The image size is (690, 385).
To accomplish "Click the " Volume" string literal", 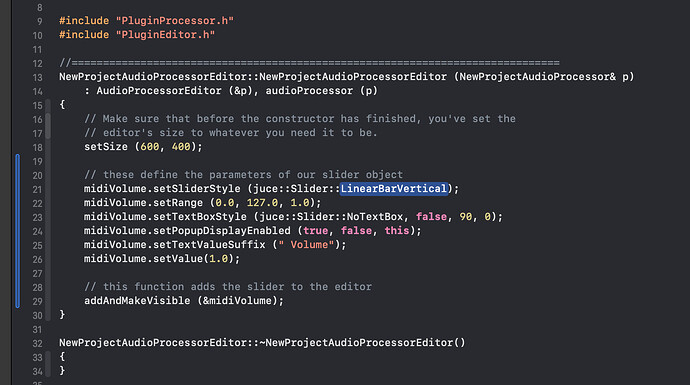I will [306, 245].
